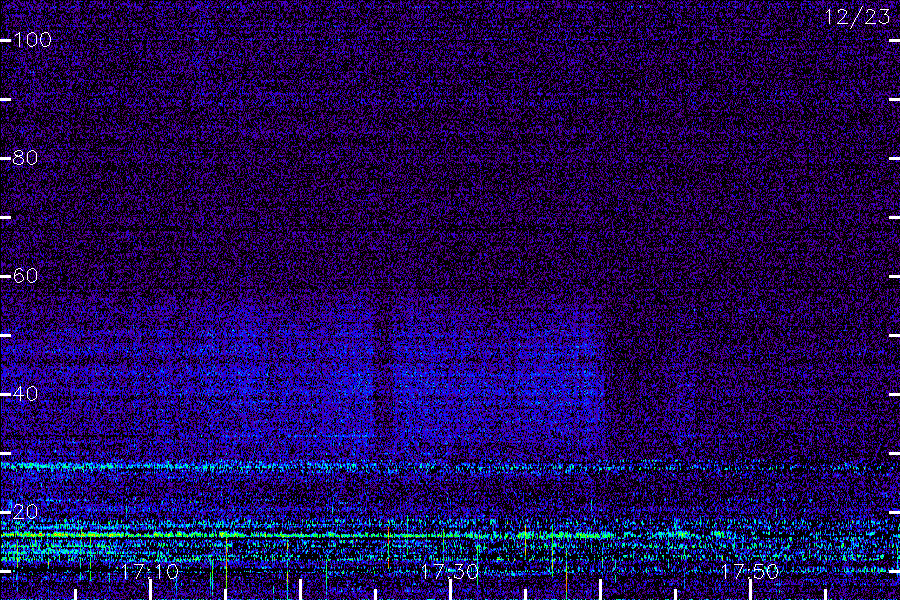Screen dimensions: 900x600
Task: Click the 80 frequency axis label
Action: 25,157
